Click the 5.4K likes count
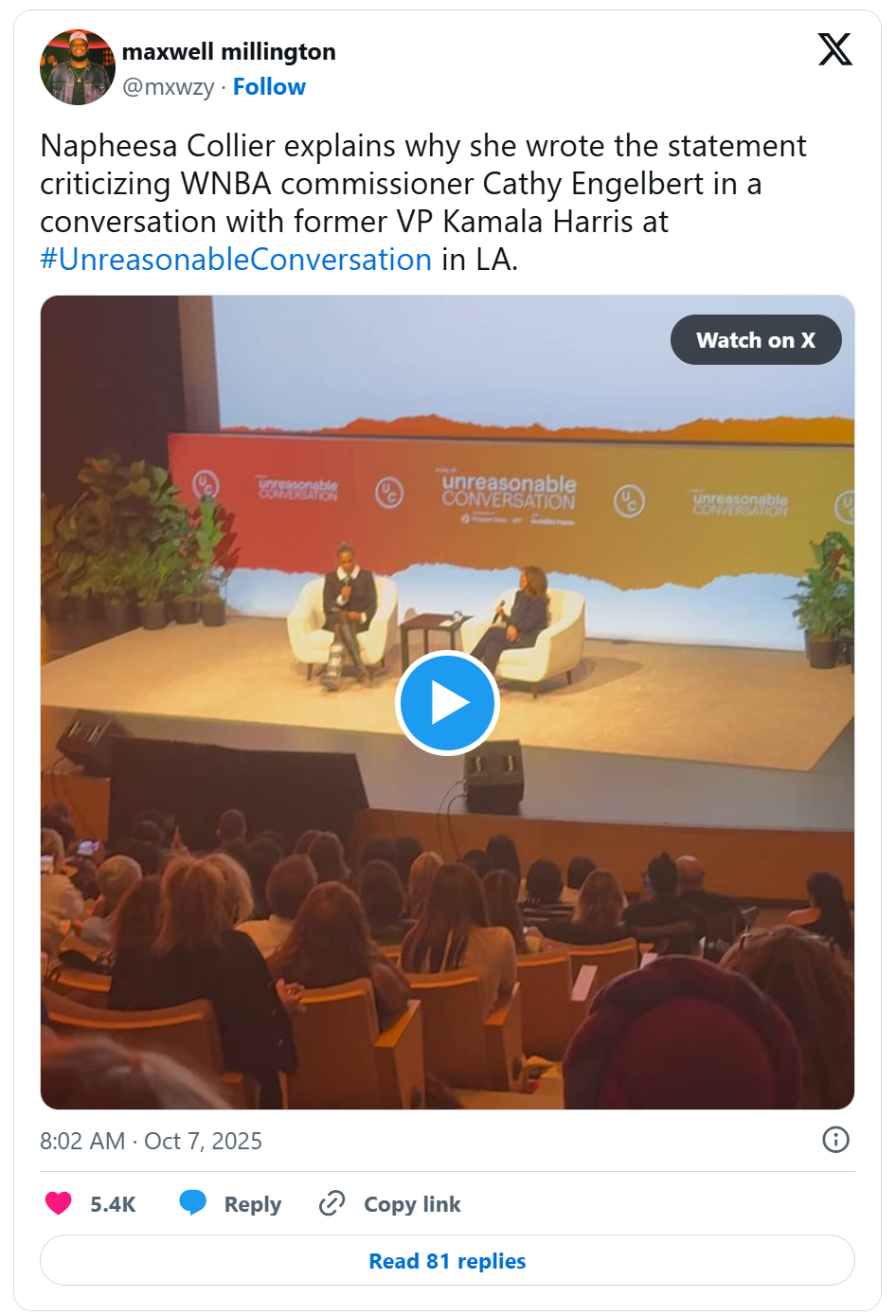 coord(113,1204)
